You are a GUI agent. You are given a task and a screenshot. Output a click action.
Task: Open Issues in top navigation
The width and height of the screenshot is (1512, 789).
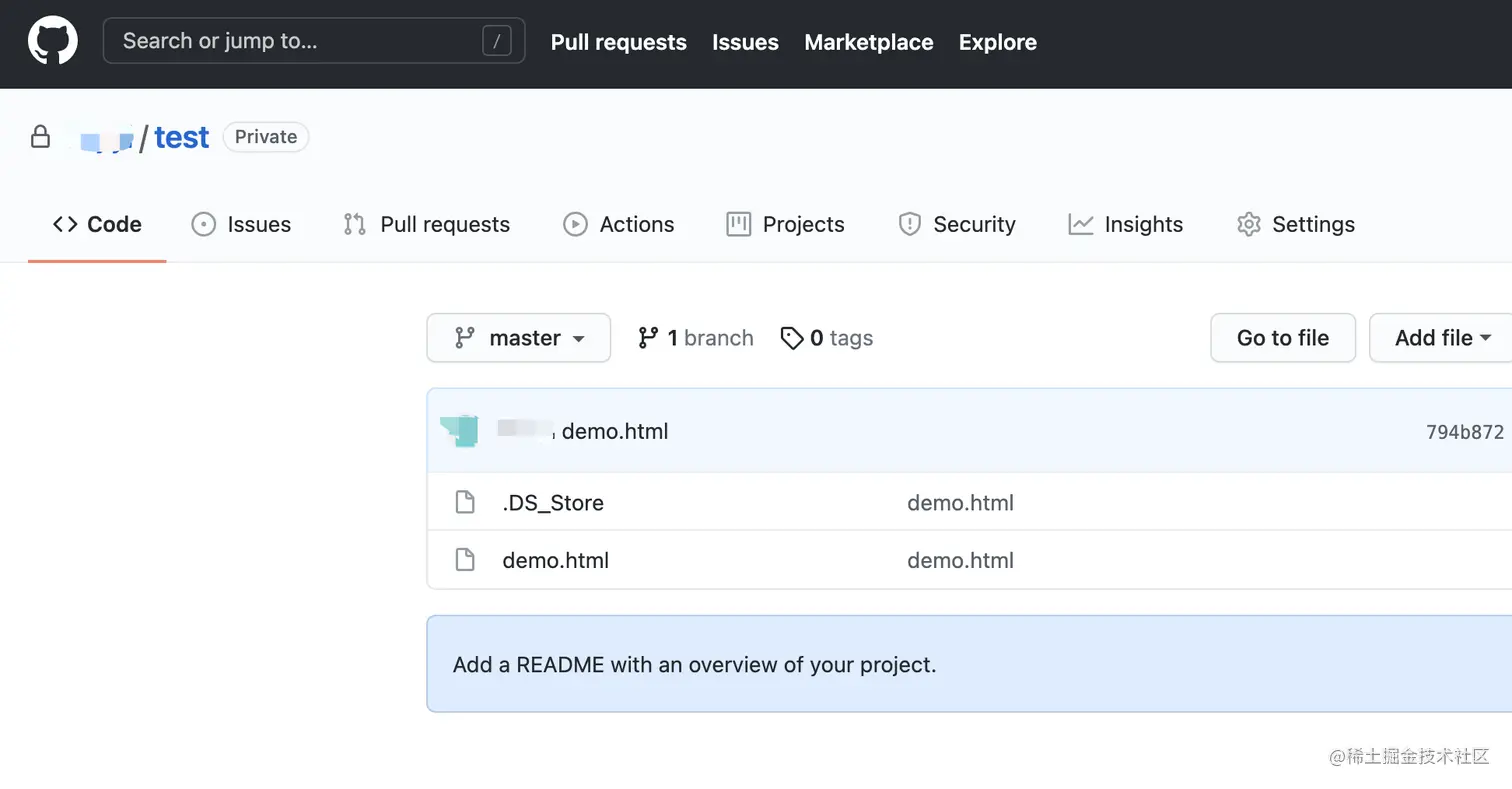[745, 42]
